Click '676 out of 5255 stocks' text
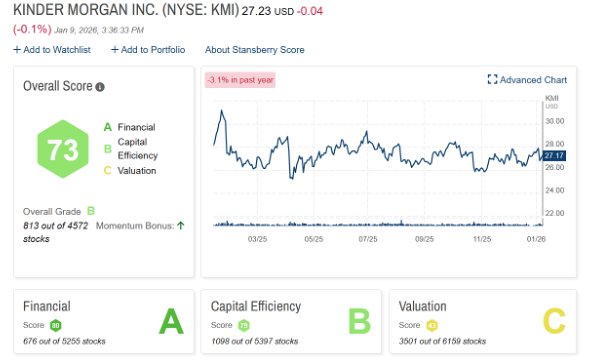This screenshot has width=590, height=360. pos(64,341)
